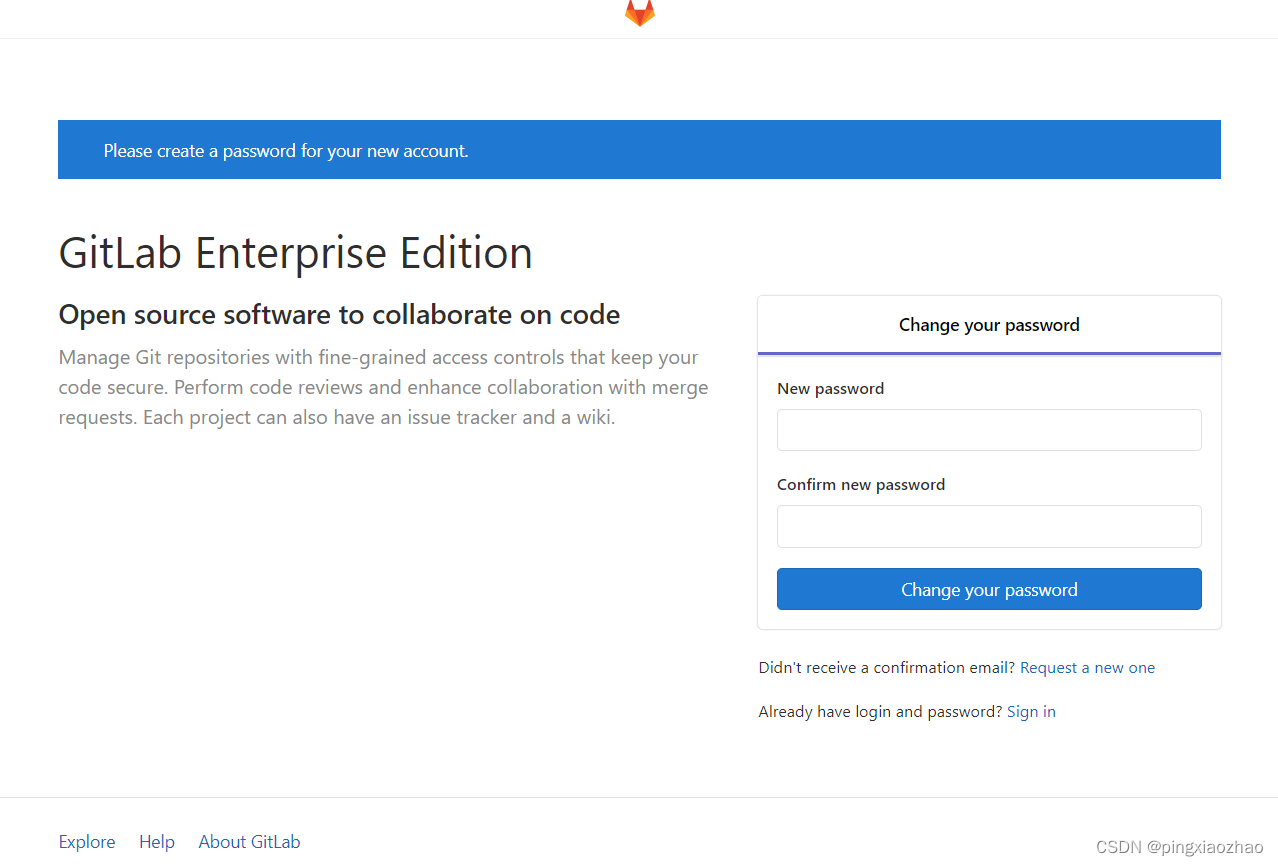Click the Manage Git repositories description paragraph
Screen dimensions: 1278x866
[x=384, y=387]
